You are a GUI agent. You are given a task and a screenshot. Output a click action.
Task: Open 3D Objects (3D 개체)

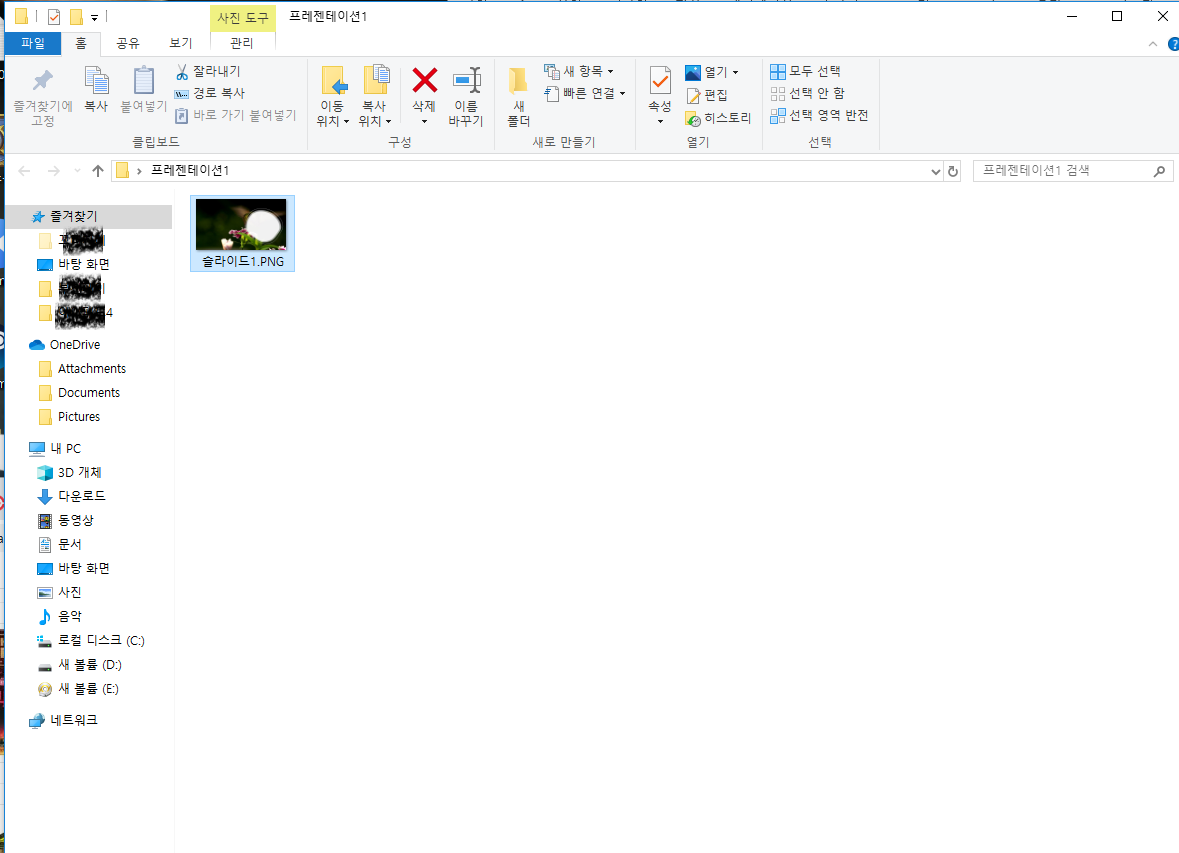click(x=80, y=472)
